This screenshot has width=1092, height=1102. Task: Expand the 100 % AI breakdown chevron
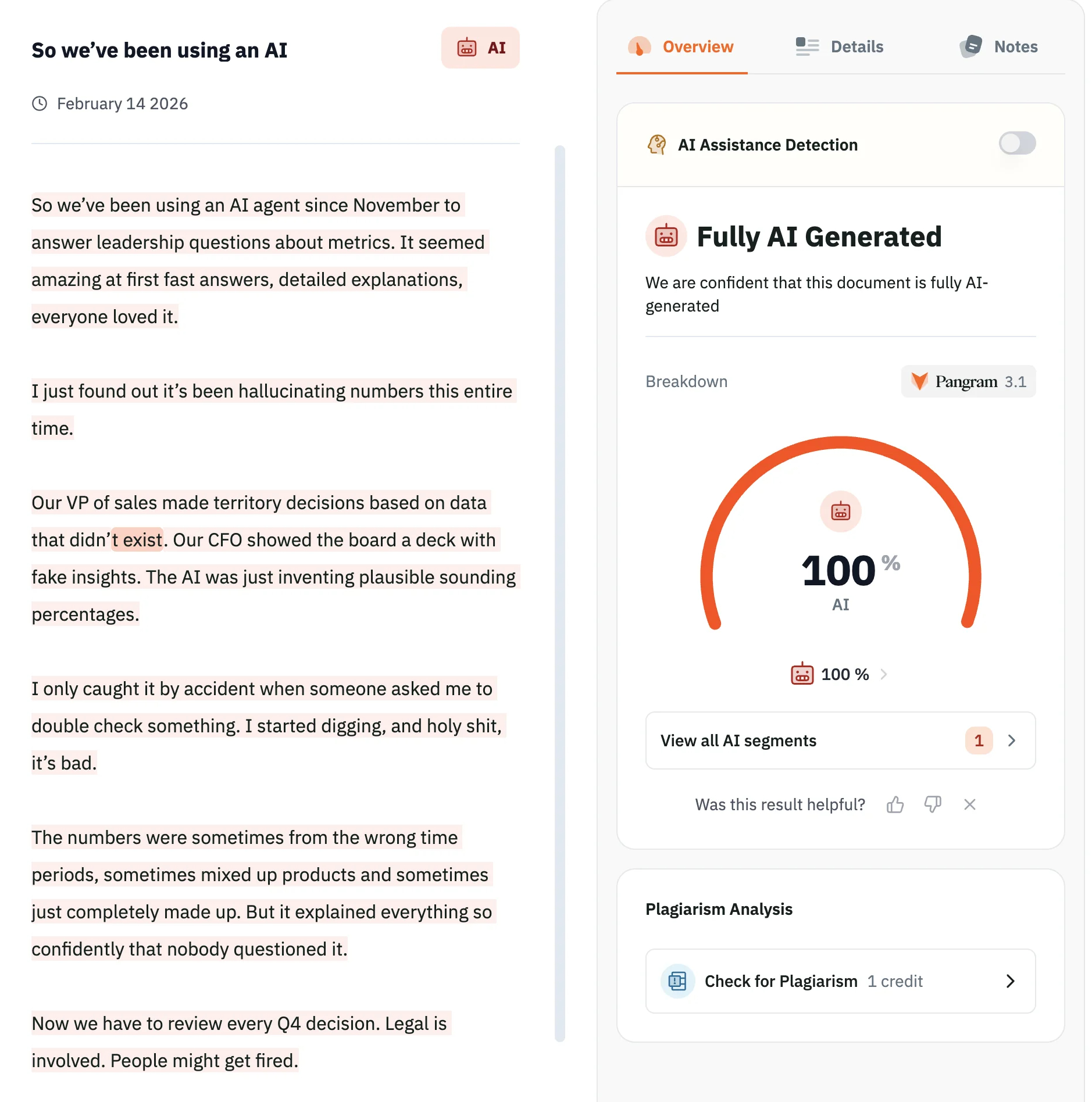884,674
